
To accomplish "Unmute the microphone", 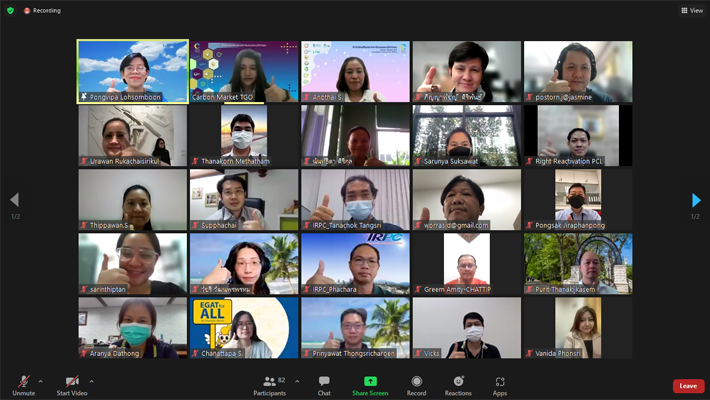I will (x=23, y=385).
